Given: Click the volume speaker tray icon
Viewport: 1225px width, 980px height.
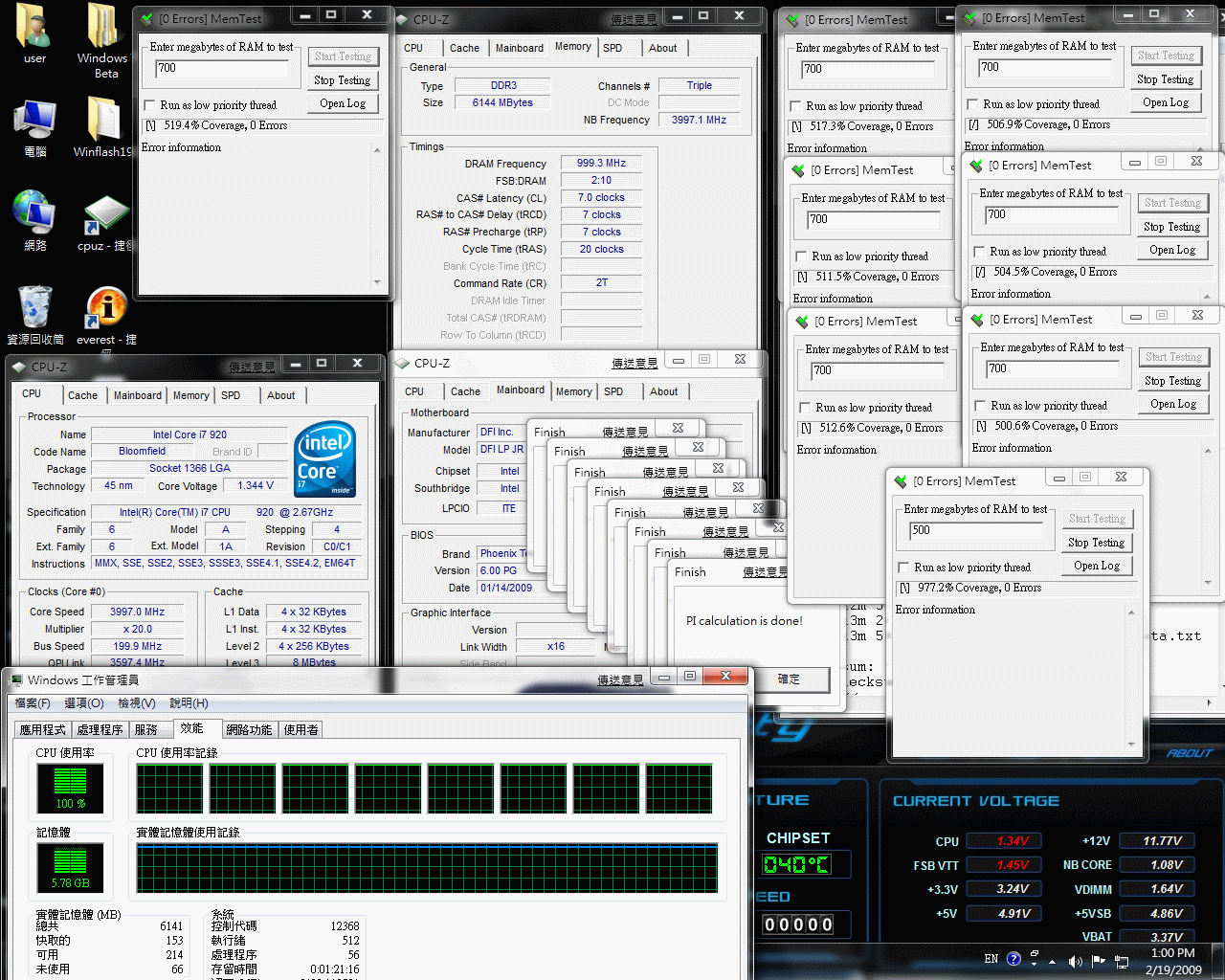Looking at the screenshot, I should pos(1075,960).
